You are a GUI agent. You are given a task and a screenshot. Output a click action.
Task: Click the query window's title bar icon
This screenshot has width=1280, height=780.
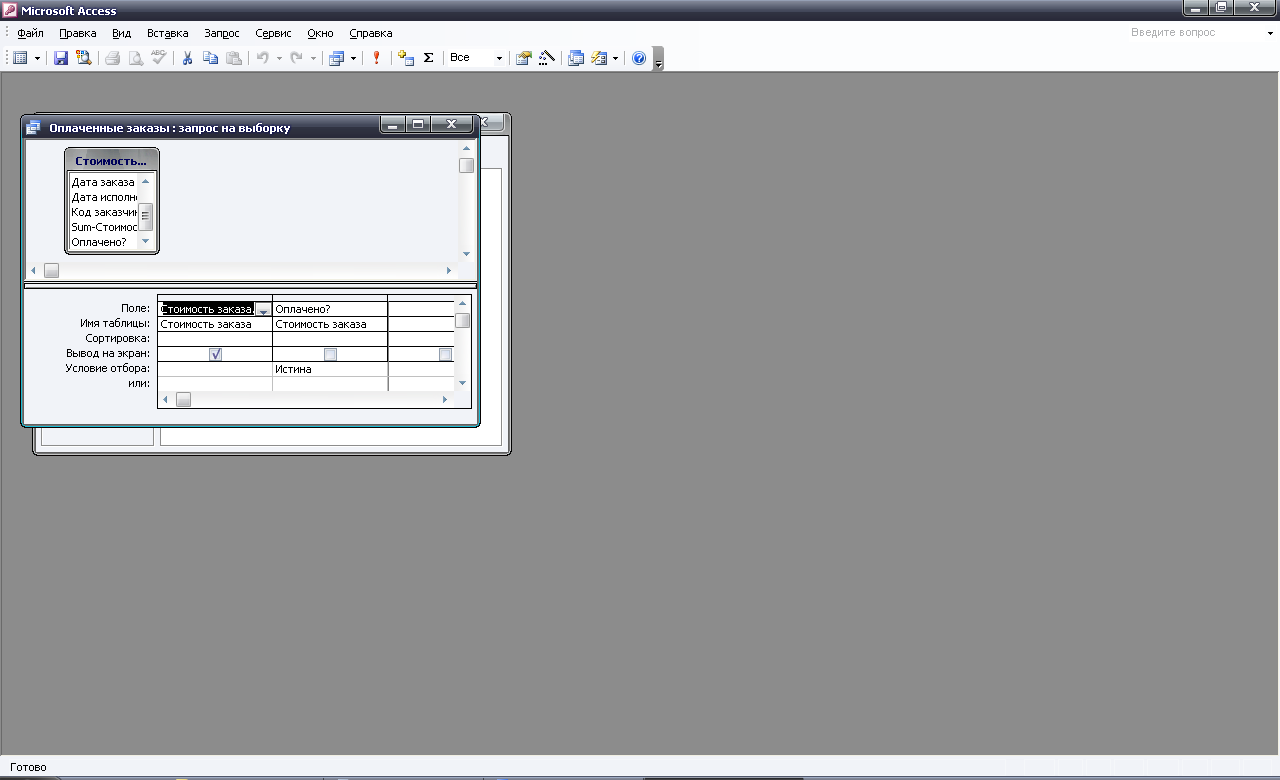pyautogui.click(x=34, y=128)
